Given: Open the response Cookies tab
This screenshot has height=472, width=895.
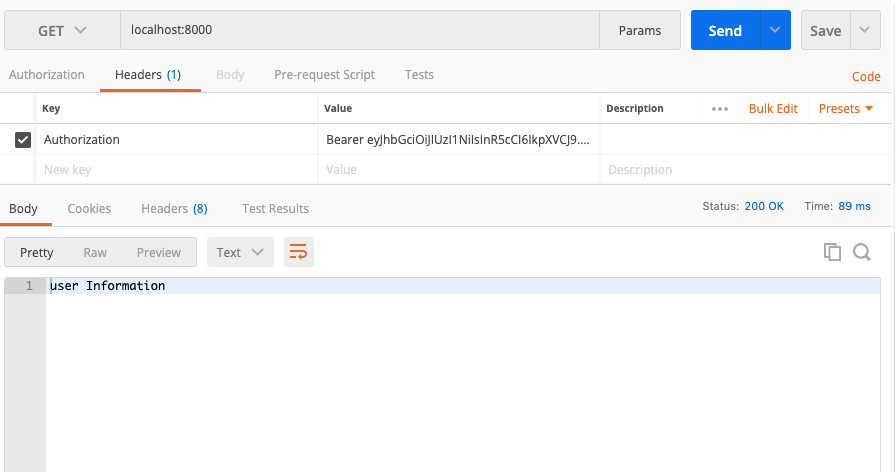Looking at the screenshot, I should pyautogui.click(x=89, y=209).
